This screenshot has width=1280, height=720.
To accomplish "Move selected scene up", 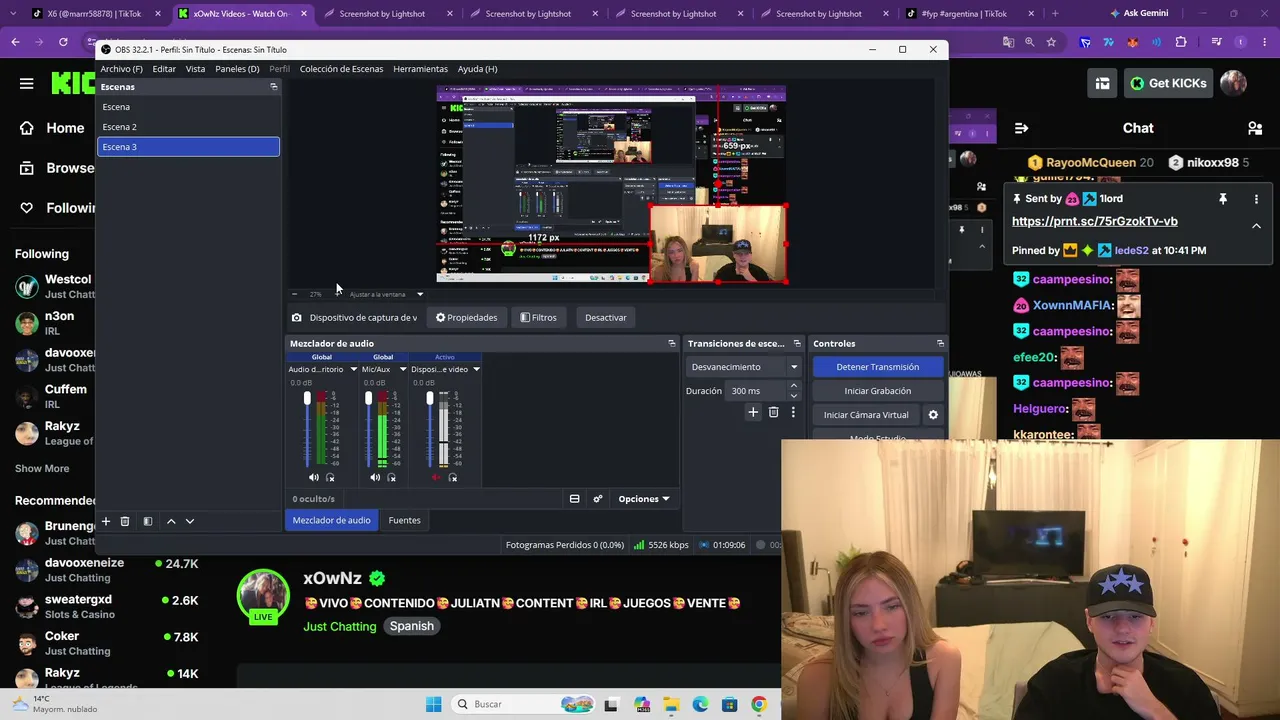I will pos(171,521).
